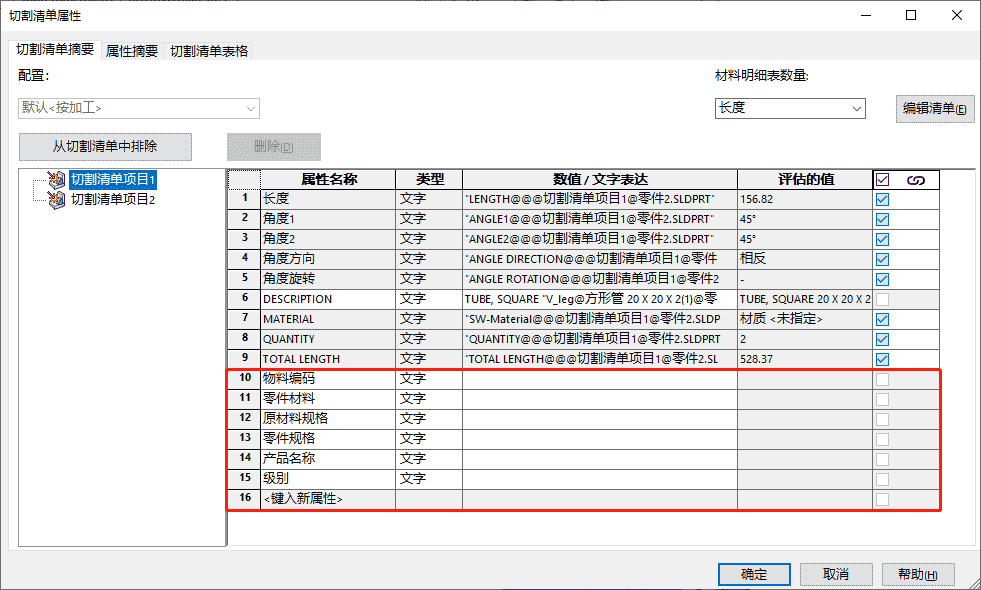Click the evaluated value 156.82
The height and width of the screenshot is (590, 981).
805,199
